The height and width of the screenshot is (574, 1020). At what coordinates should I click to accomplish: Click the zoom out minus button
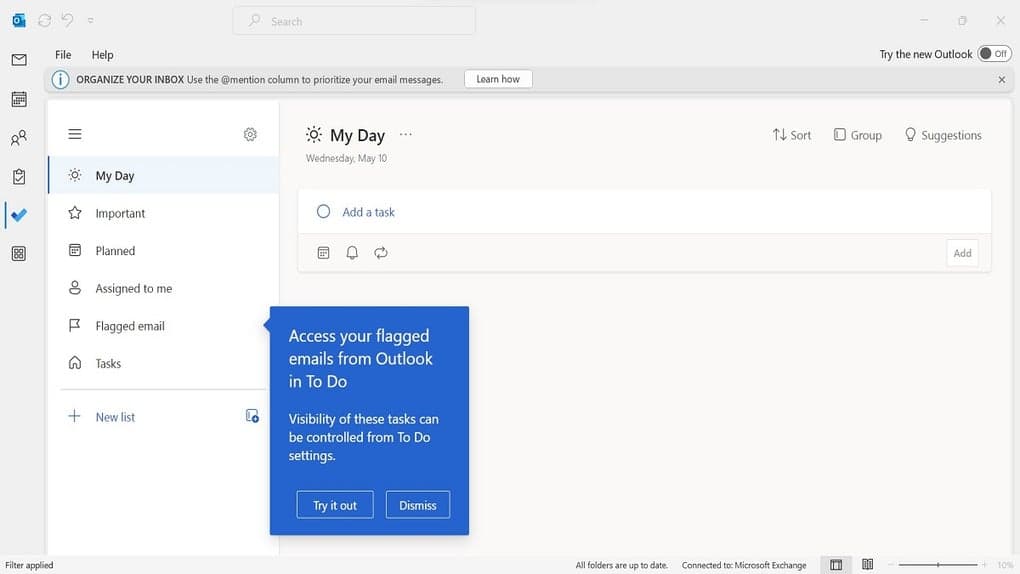coord(891,565)
